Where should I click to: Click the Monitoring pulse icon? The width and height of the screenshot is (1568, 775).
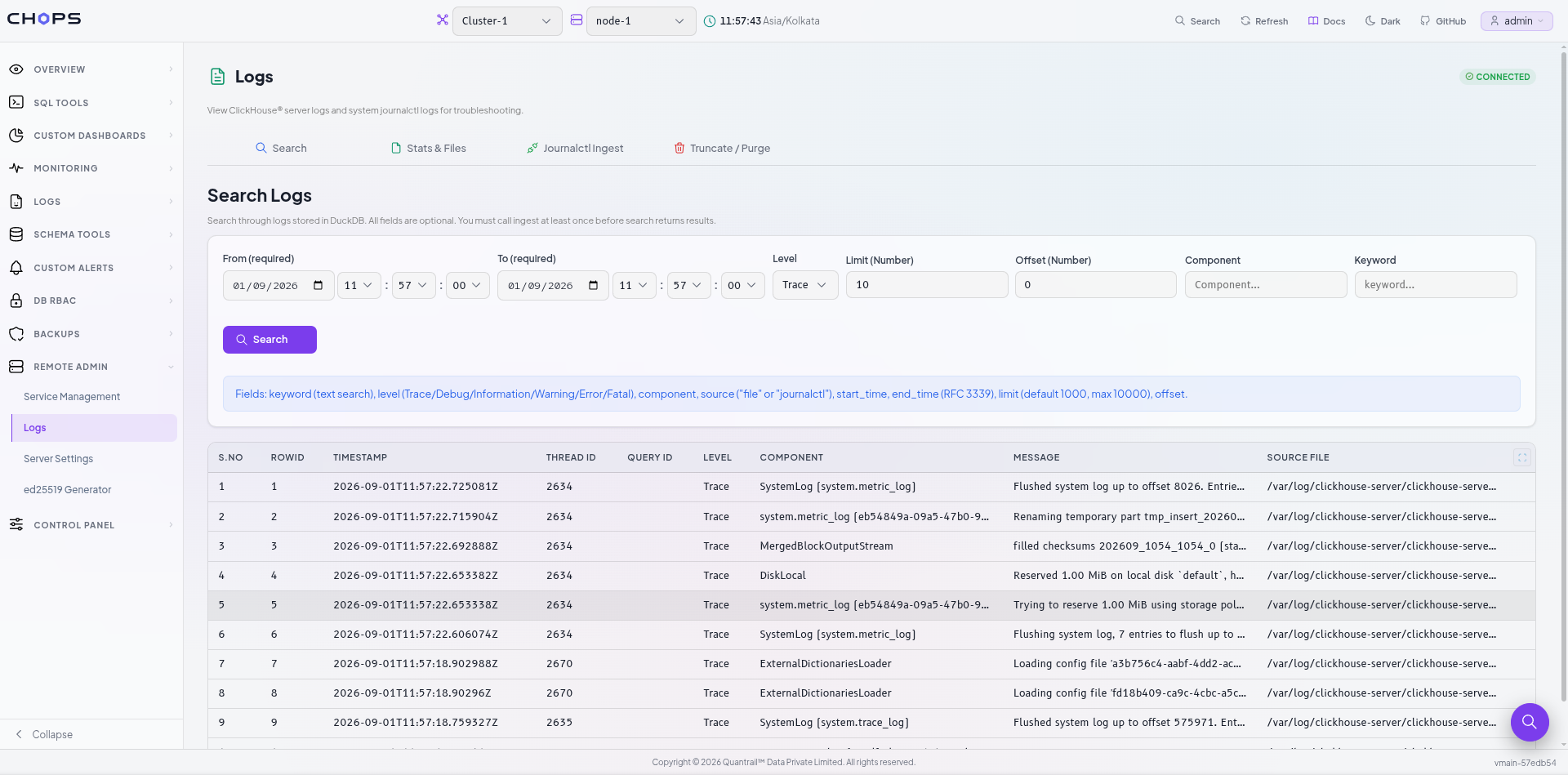click(x=16, y=168)
